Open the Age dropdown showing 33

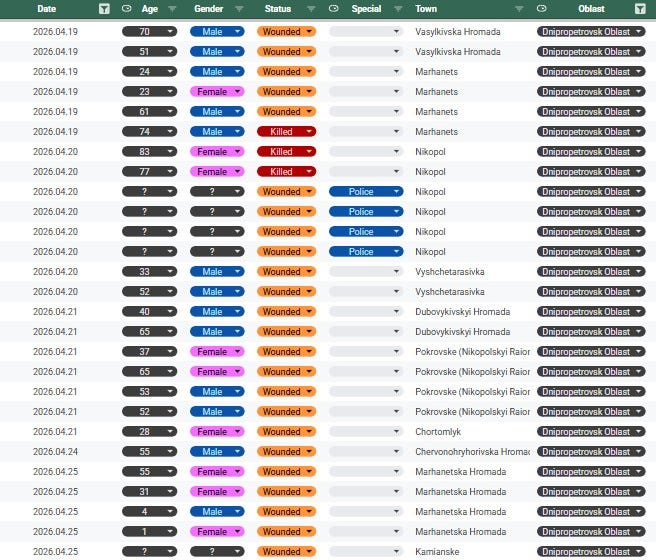tap(149, 272)
